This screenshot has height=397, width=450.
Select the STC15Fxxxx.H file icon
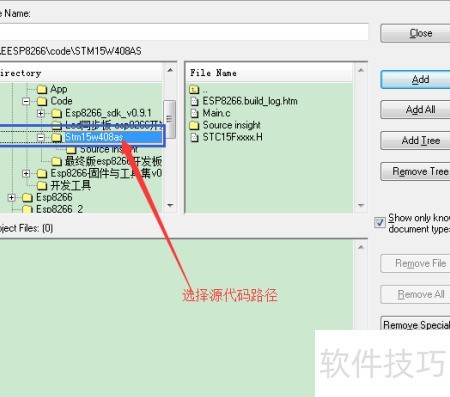[x=194, y=137]
